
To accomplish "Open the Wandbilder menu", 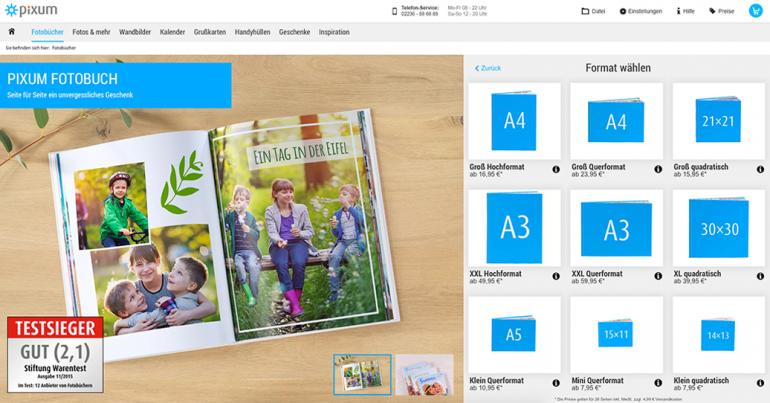I will click(135, 32).
